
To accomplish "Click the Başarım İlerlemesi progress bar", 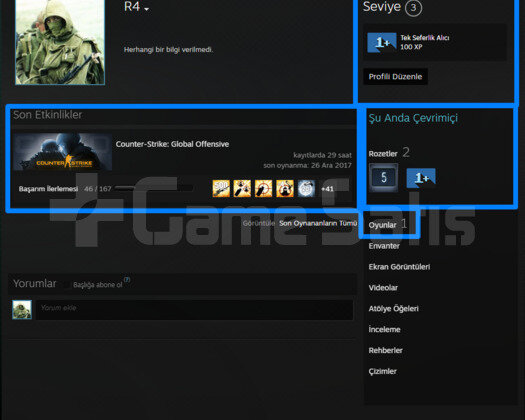I will [154, 189].
